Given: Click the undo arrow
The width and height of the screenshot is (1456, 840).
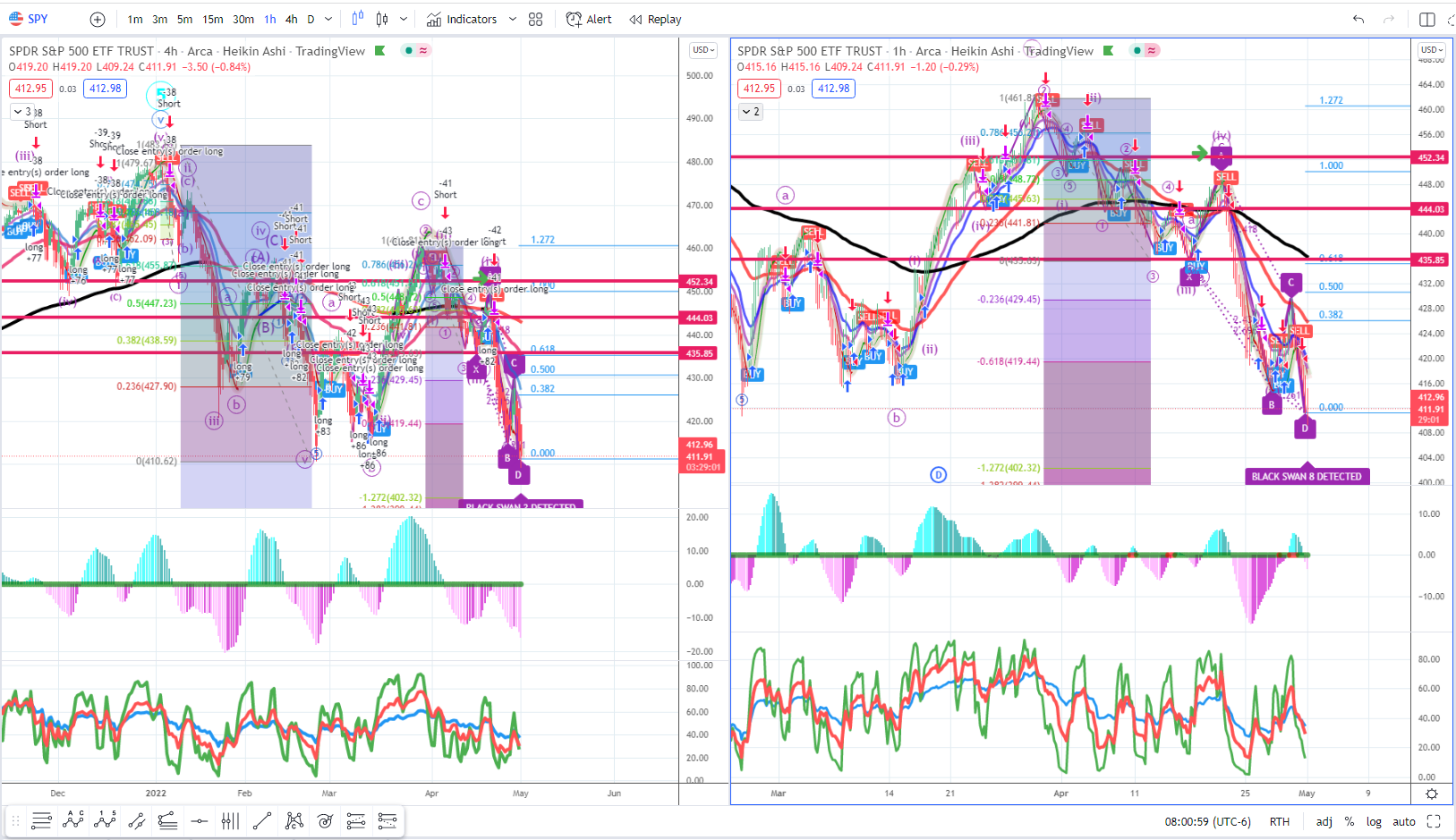Looking at the screenshot, I should pos(1358,19).
